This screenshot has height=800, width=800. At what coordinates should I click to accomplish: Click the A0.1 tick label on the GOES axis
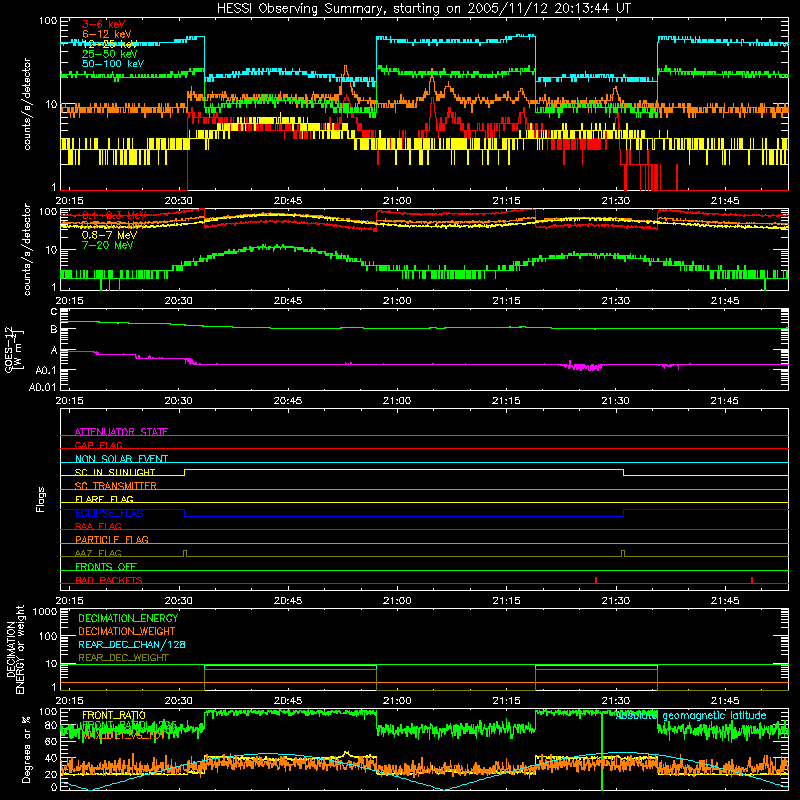(46, 370)
